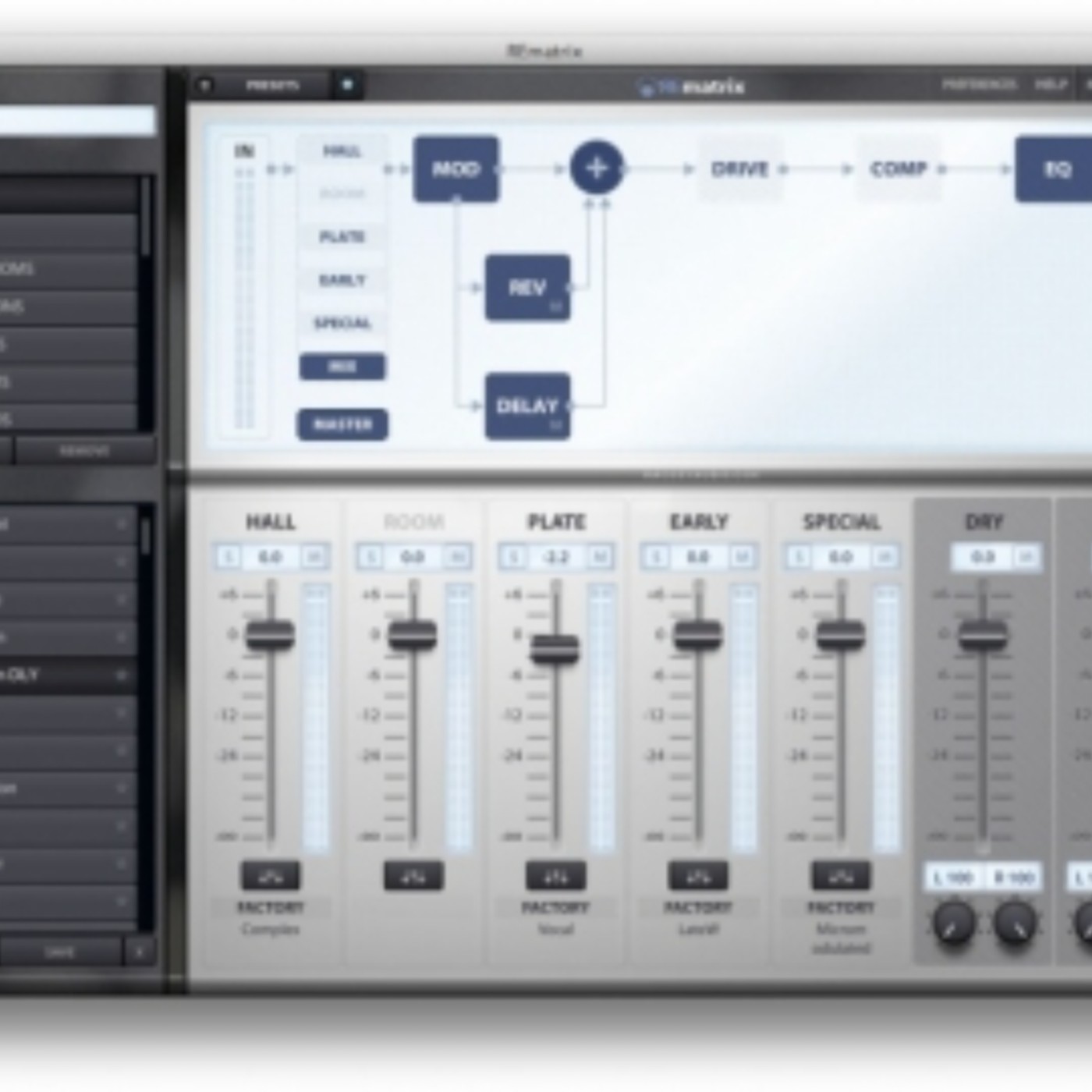Solo the SPECIAL channel

pos(798,556)
